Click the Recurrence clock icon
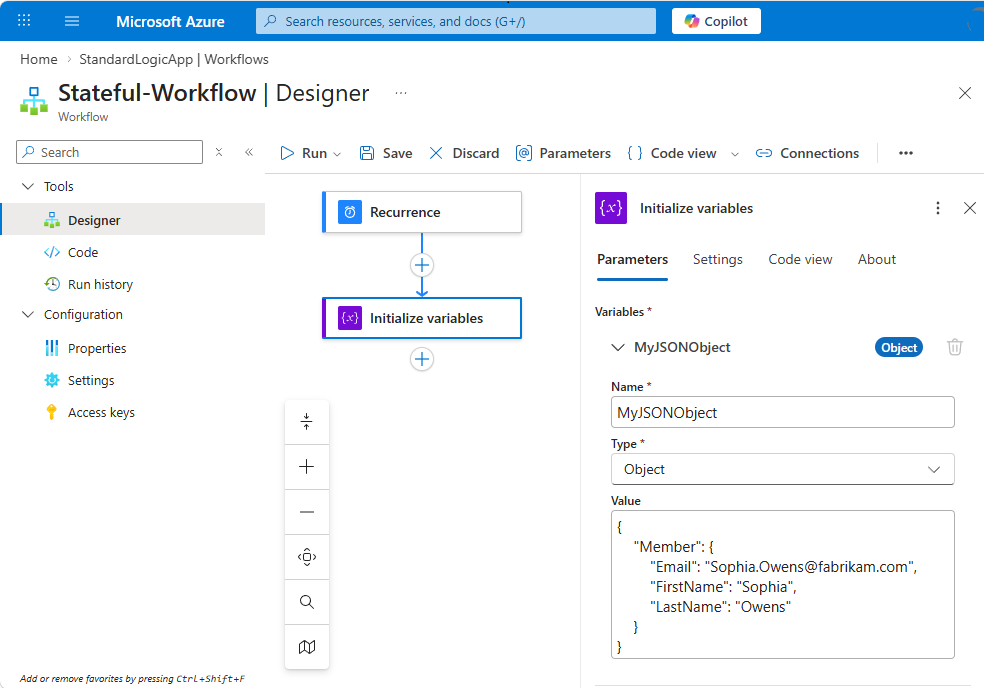 point(350,212)
